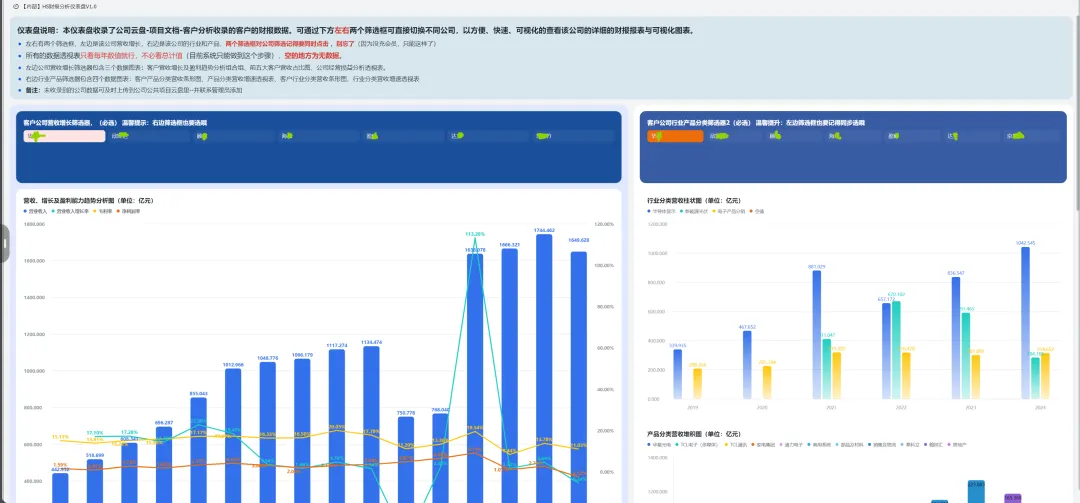The height and width of the screenshot is (503, 1080).
Task: Select the orange highlighted chip in right industry filter
Action: pos(675,136)
